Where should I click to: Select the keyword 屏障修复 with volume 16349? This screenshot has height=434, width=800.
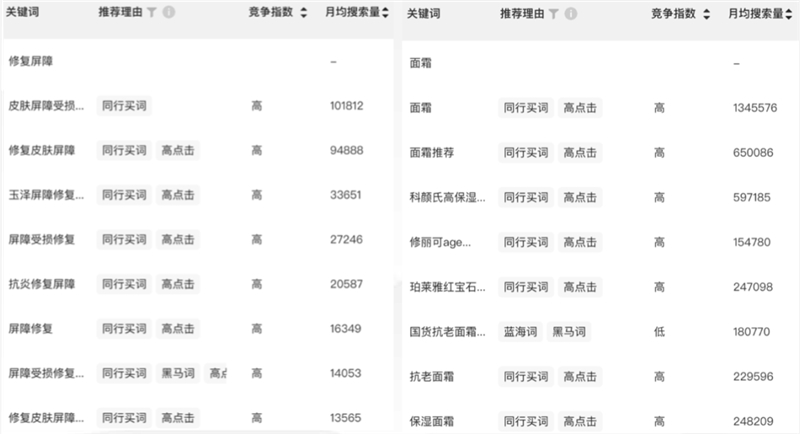tap(31, 328)
